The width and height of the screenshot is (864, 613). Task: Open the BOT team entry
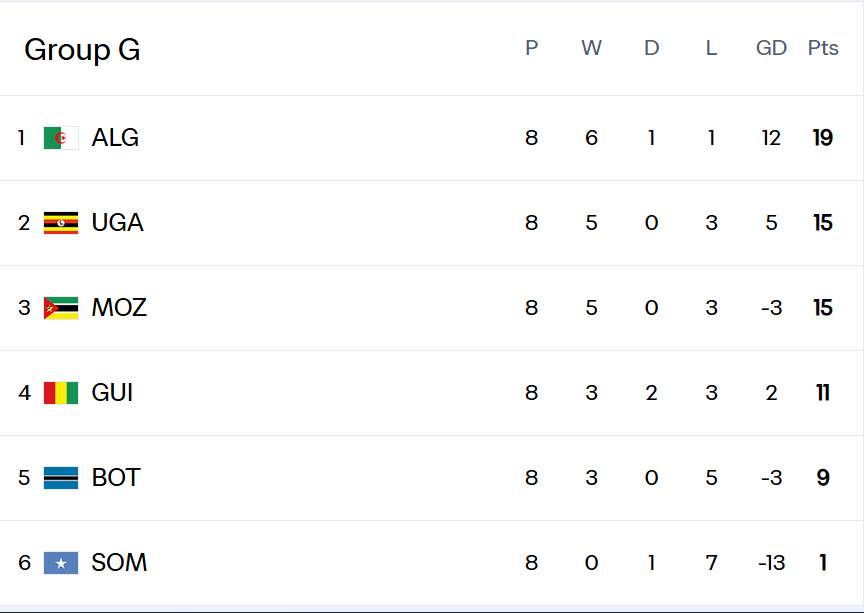click(116, 477)
